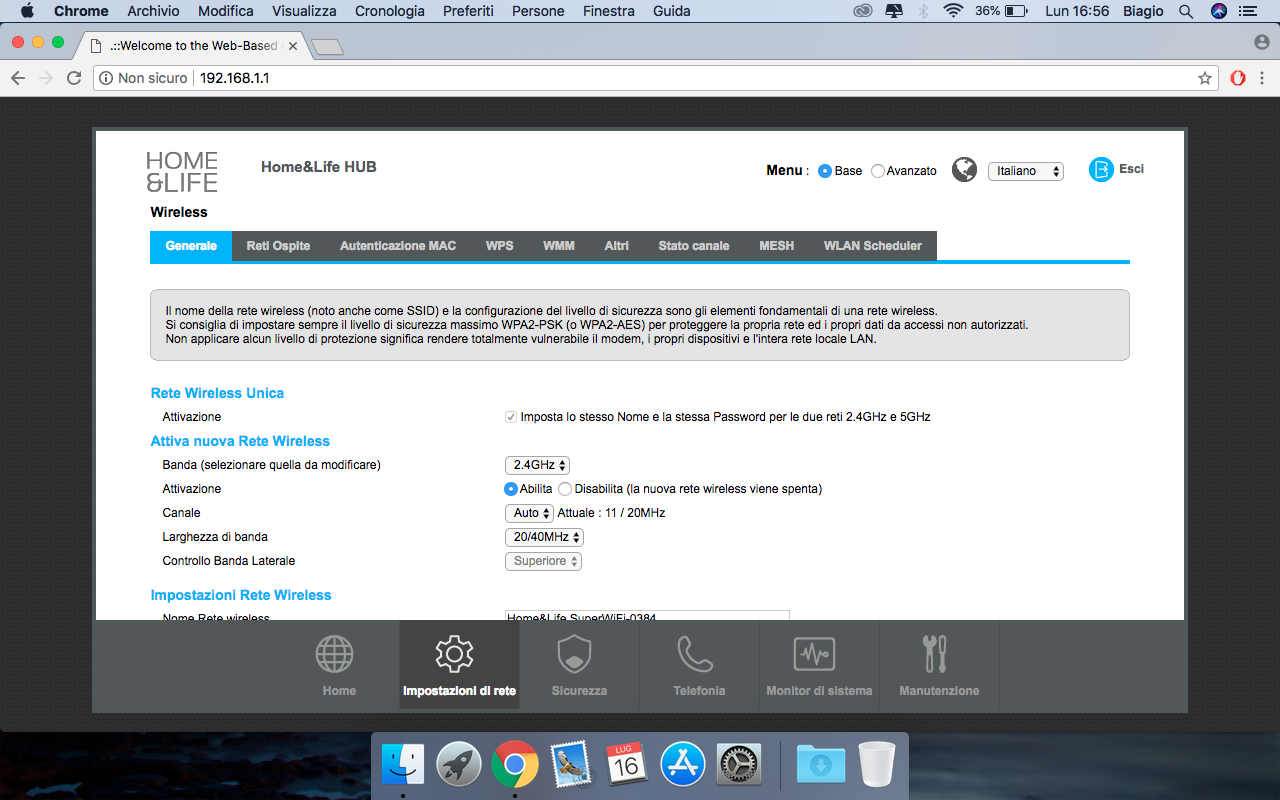Open the Home globe icon
1280x800 pixels.
click(x=335, y=654)
